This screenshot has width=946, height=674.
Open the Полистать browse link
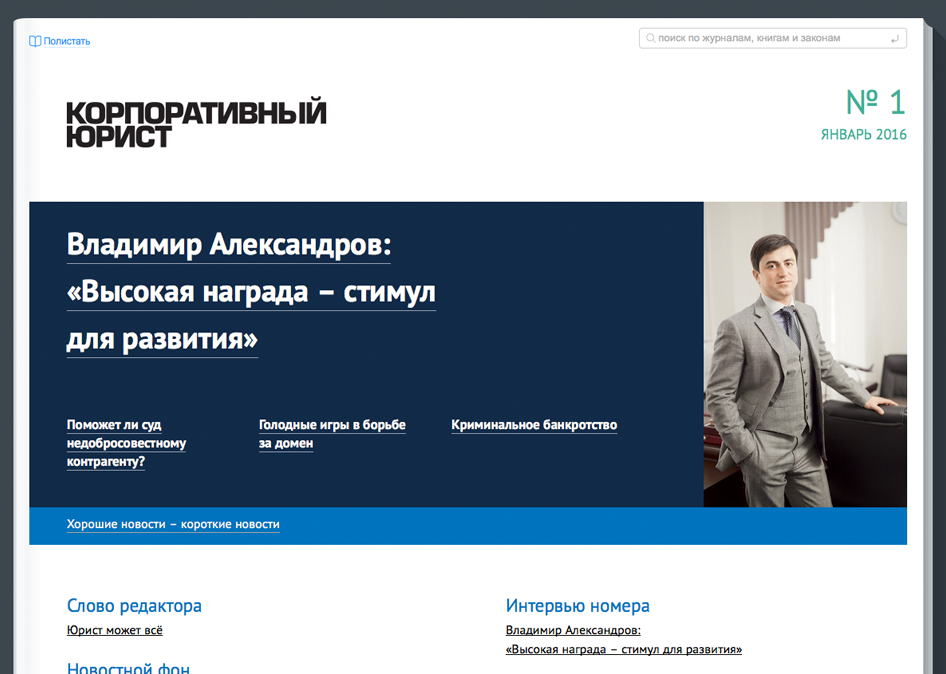67,41
